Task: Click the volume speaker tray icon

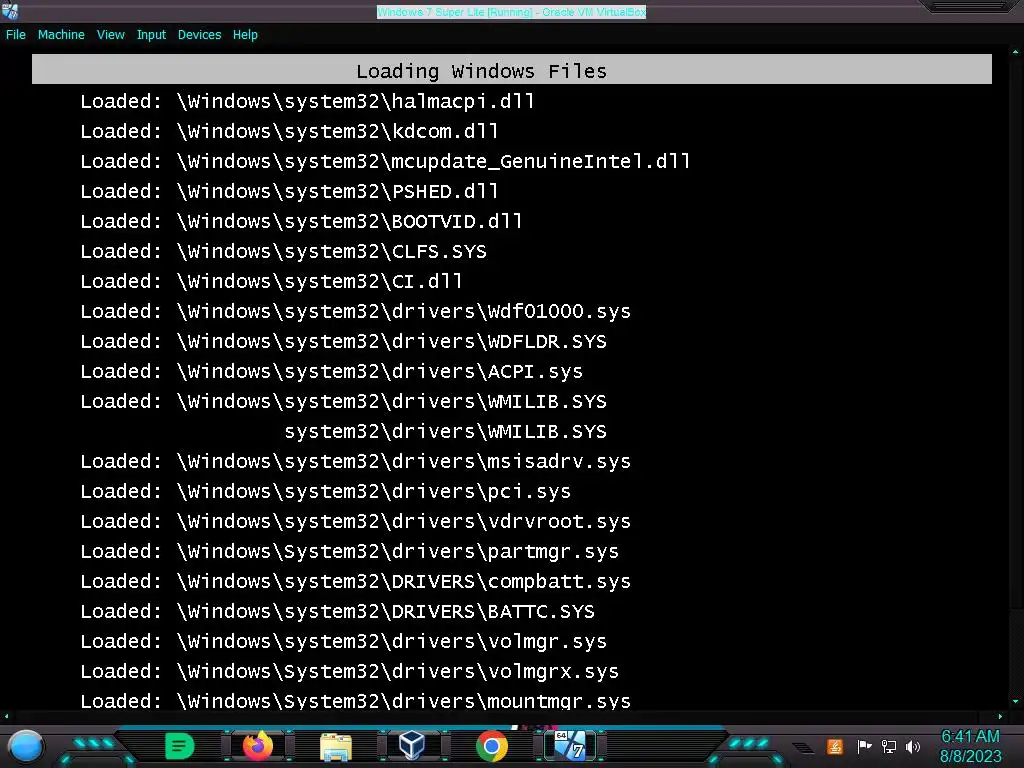Action: click(x=913, y=746)
